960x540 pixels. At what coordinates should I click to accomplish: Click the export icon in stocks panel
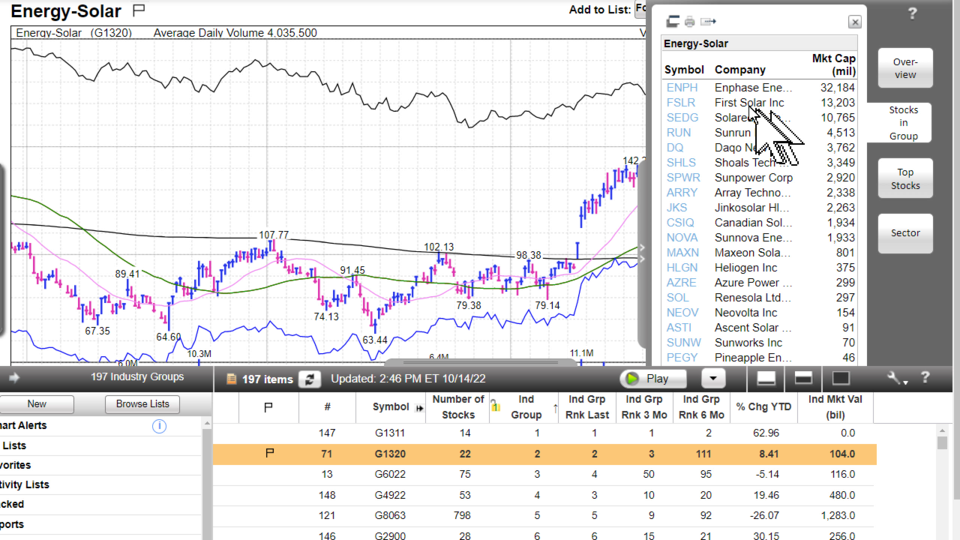pyautogui.click(x=709, y=21)
